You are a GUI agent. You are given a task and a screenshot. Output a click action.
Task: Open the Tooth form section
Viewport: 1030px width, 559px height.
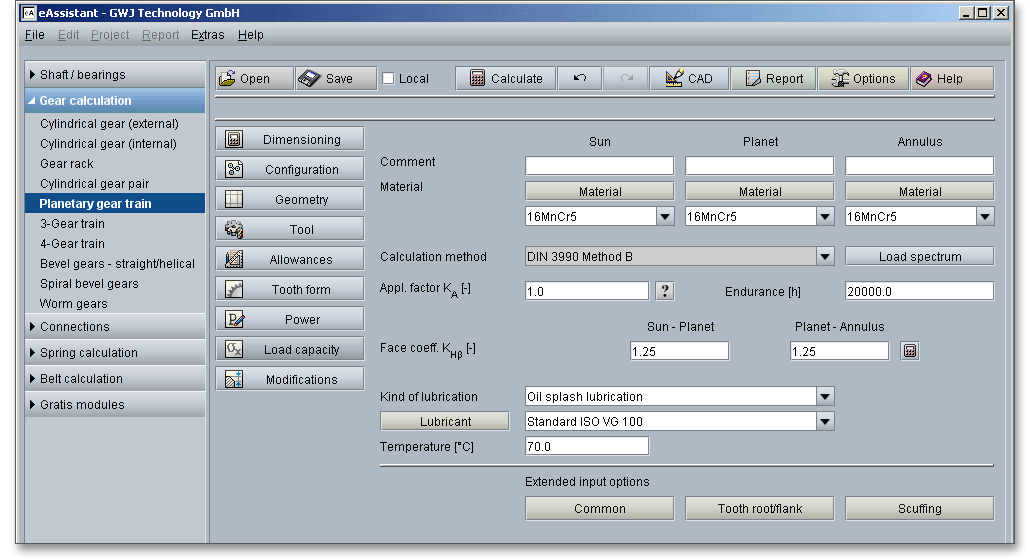click(x=290, y=290)
